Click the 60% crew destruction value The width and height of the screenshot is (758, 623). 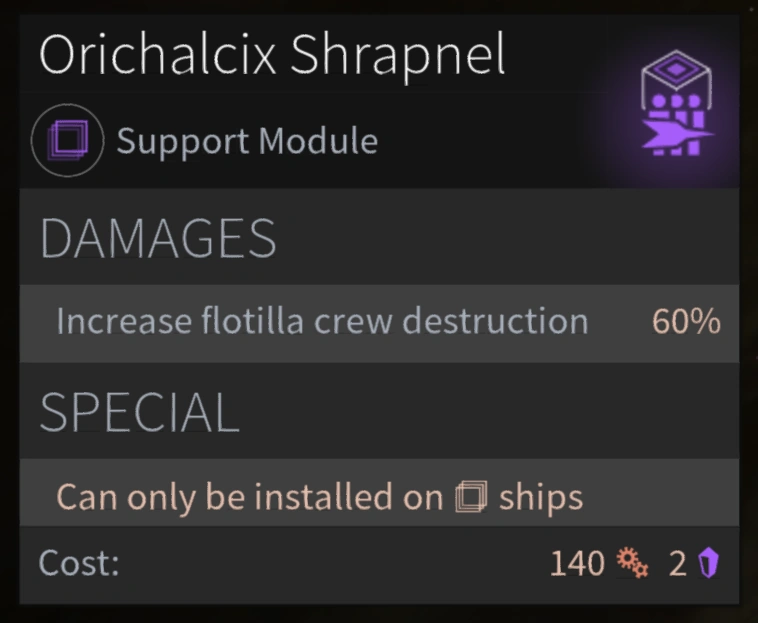coord(686,322)
